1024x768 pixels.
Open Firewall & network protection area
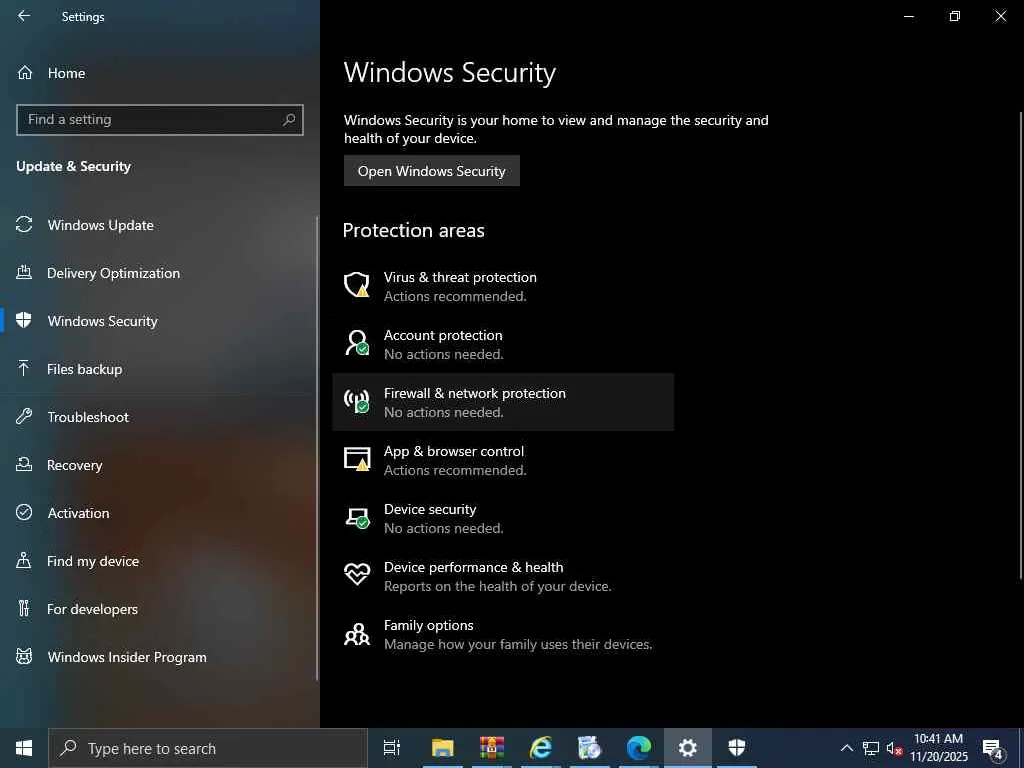503,402
